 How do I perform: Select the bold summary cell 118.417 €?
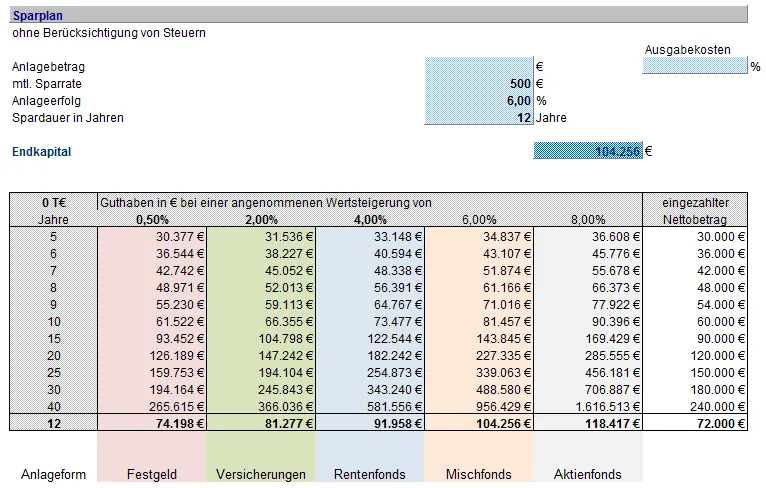click(588, 423)
